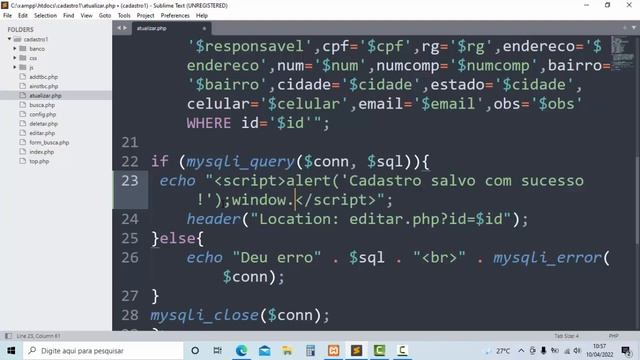This screenshot has height=360, width=640.
Task: Select the banco folder icon
Action: [23, 49]
